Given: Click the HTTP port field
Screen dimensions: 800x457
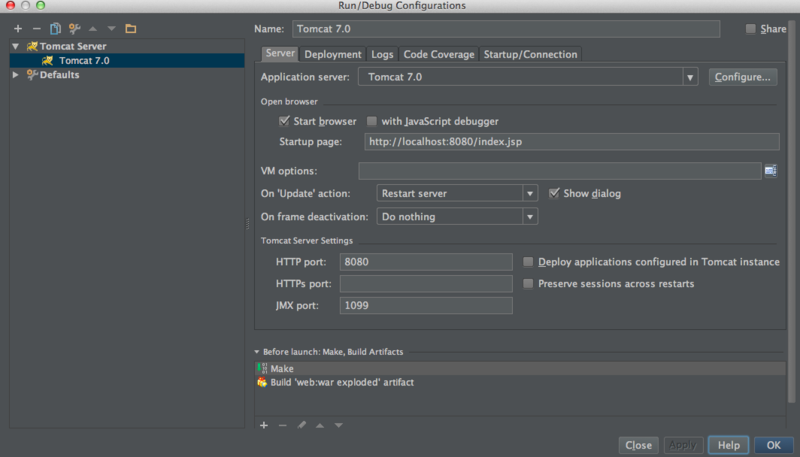Looking at the screenshot, I should tap(426, 262).
